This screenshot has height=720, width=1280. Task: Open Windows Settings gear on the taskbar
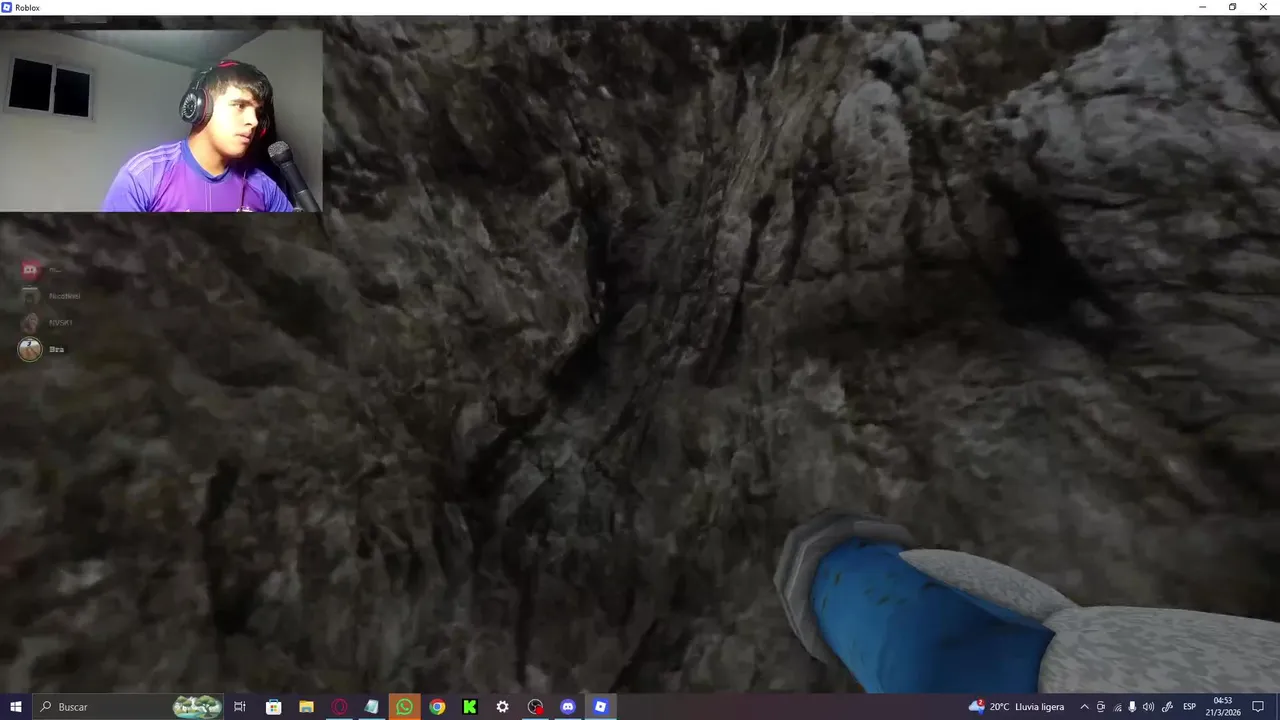[502, 707]
